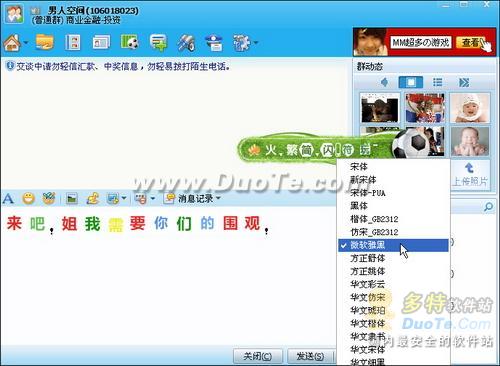Choose 华文彩云 from font list
This screenshot has height=366, width=500.
393,284
